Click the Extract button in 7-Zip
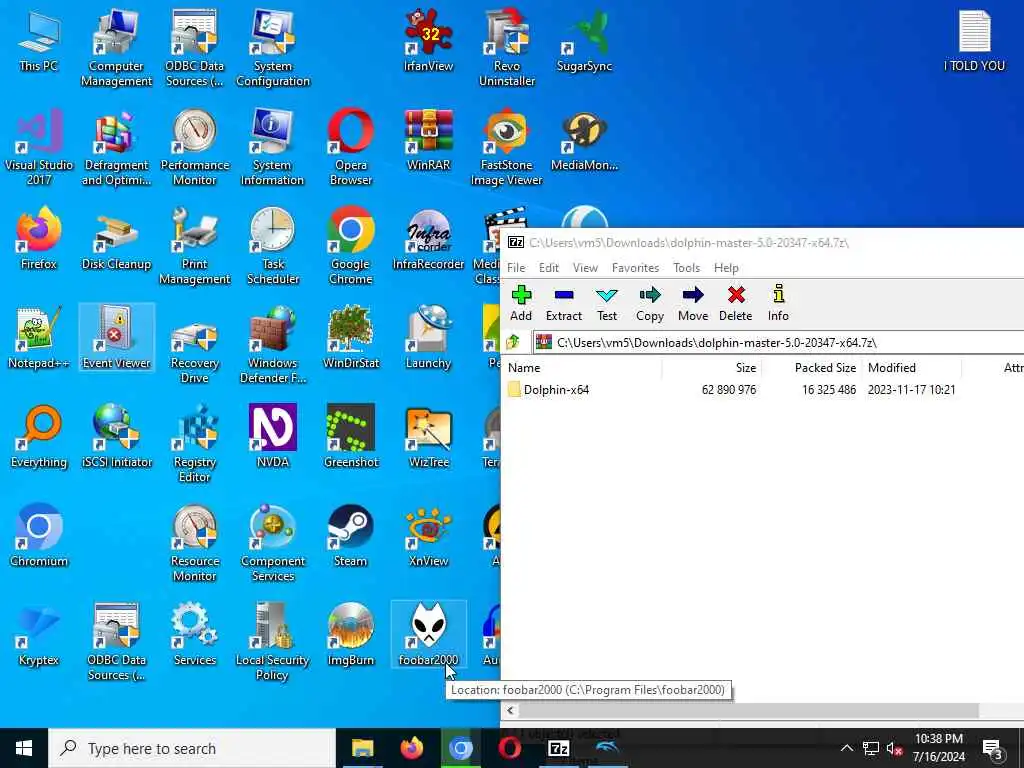1024x768 pixels. 564,304
